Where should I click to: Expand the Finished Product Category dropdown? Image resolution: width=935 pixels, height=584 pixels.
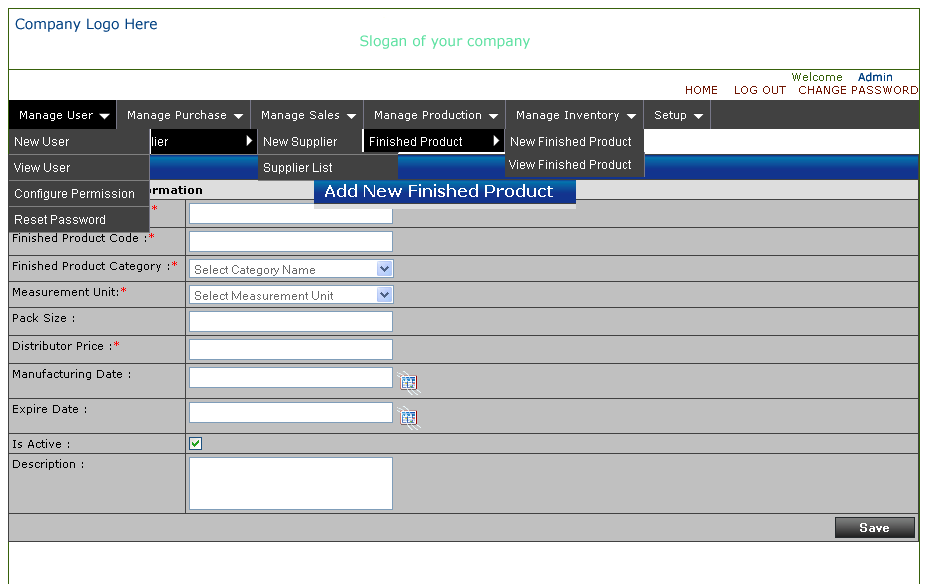(x=384, y=269)
